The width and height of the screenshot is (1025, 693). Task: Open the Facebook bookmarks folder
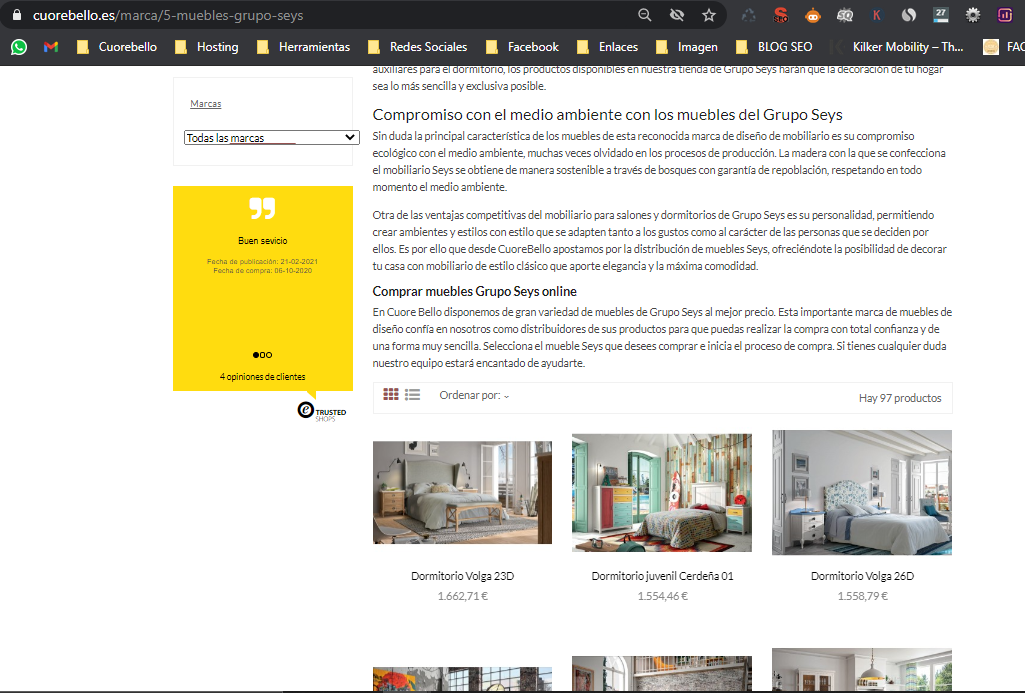point(522,47)
